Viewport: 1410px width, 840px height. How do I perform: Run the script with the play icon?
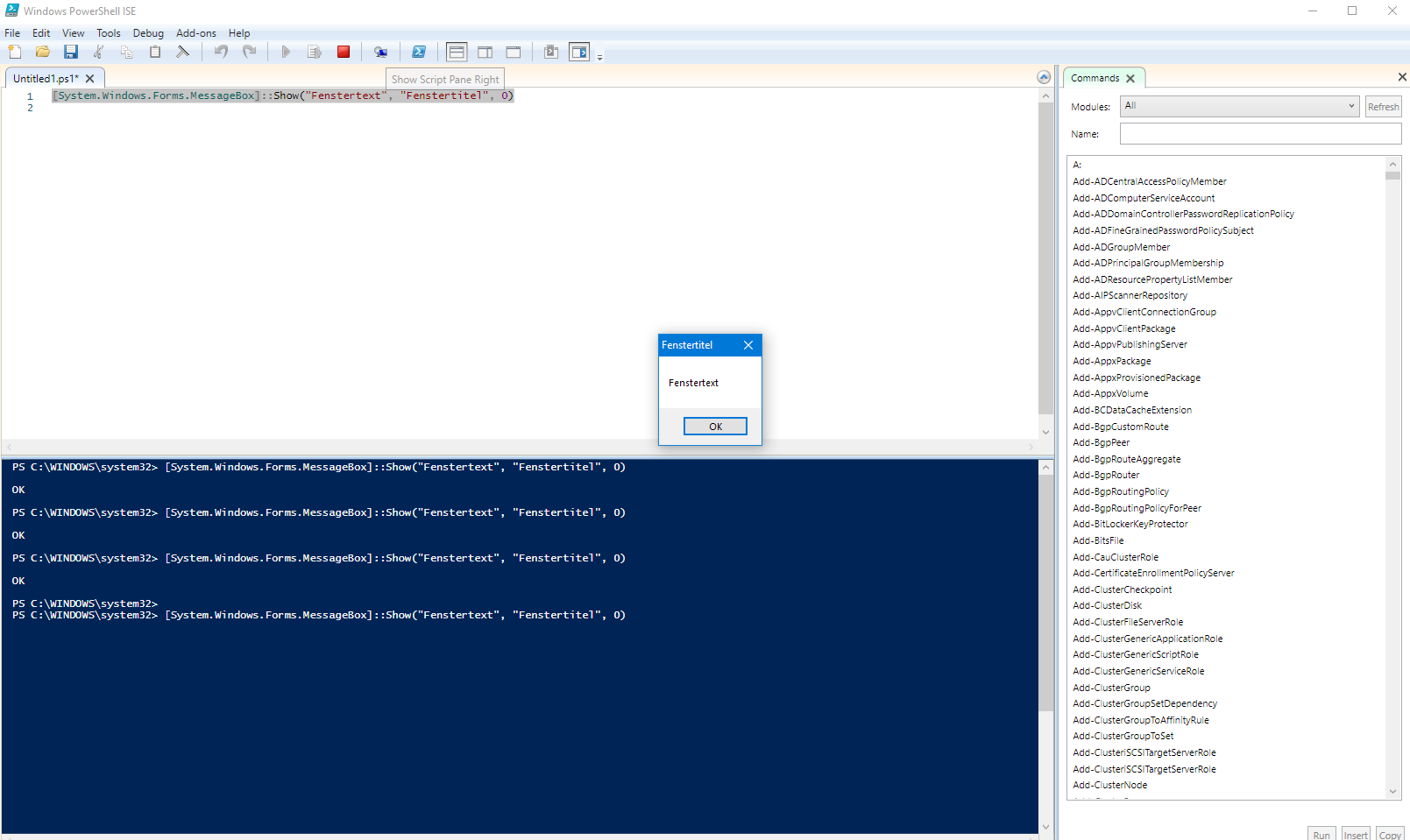pos(286,52)
